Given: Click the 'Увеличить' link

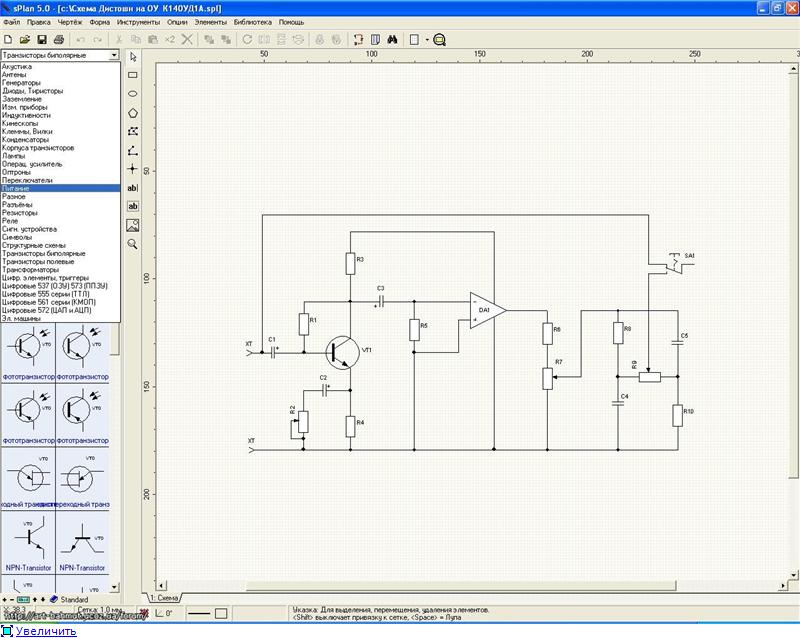Looking at the screenshot, I should pos(45,631).
